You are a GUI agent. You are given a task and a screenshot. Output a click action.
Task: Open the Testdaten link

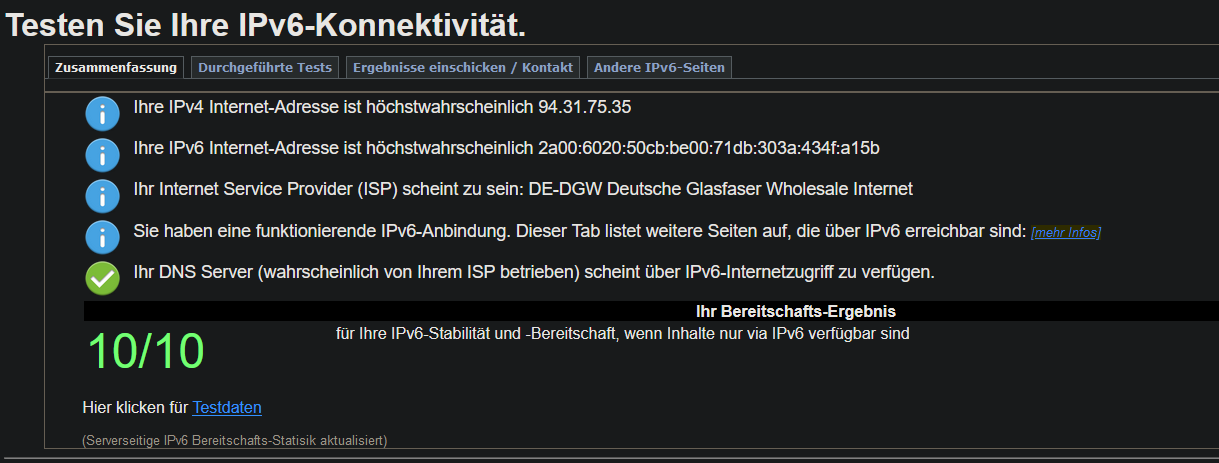click(x=227, y=407)
